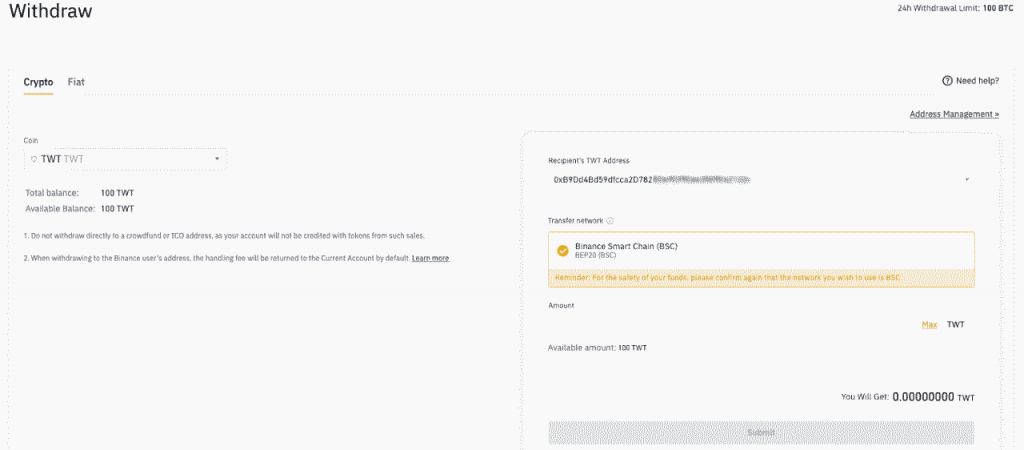Expand the recipient address dropdown arrow

967,180
